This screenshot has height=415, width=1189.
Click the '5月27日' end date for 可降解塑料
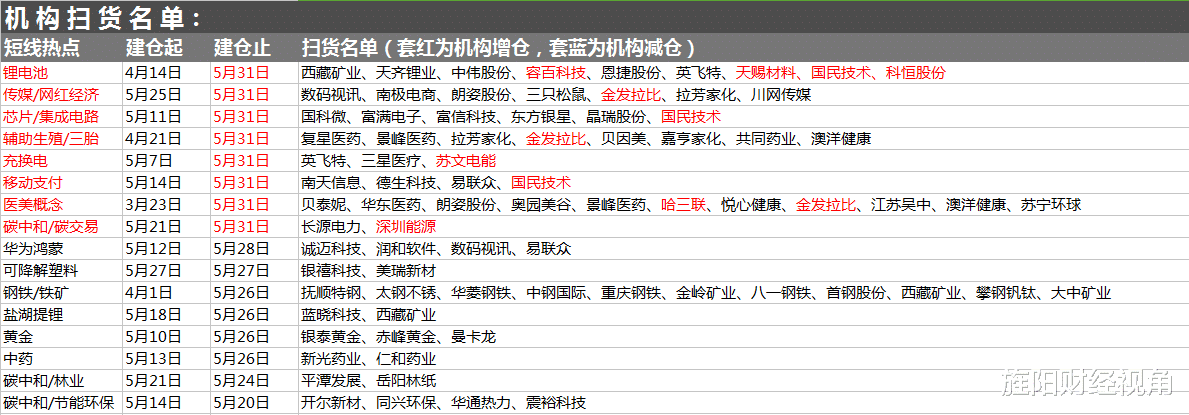coord(242,272)
